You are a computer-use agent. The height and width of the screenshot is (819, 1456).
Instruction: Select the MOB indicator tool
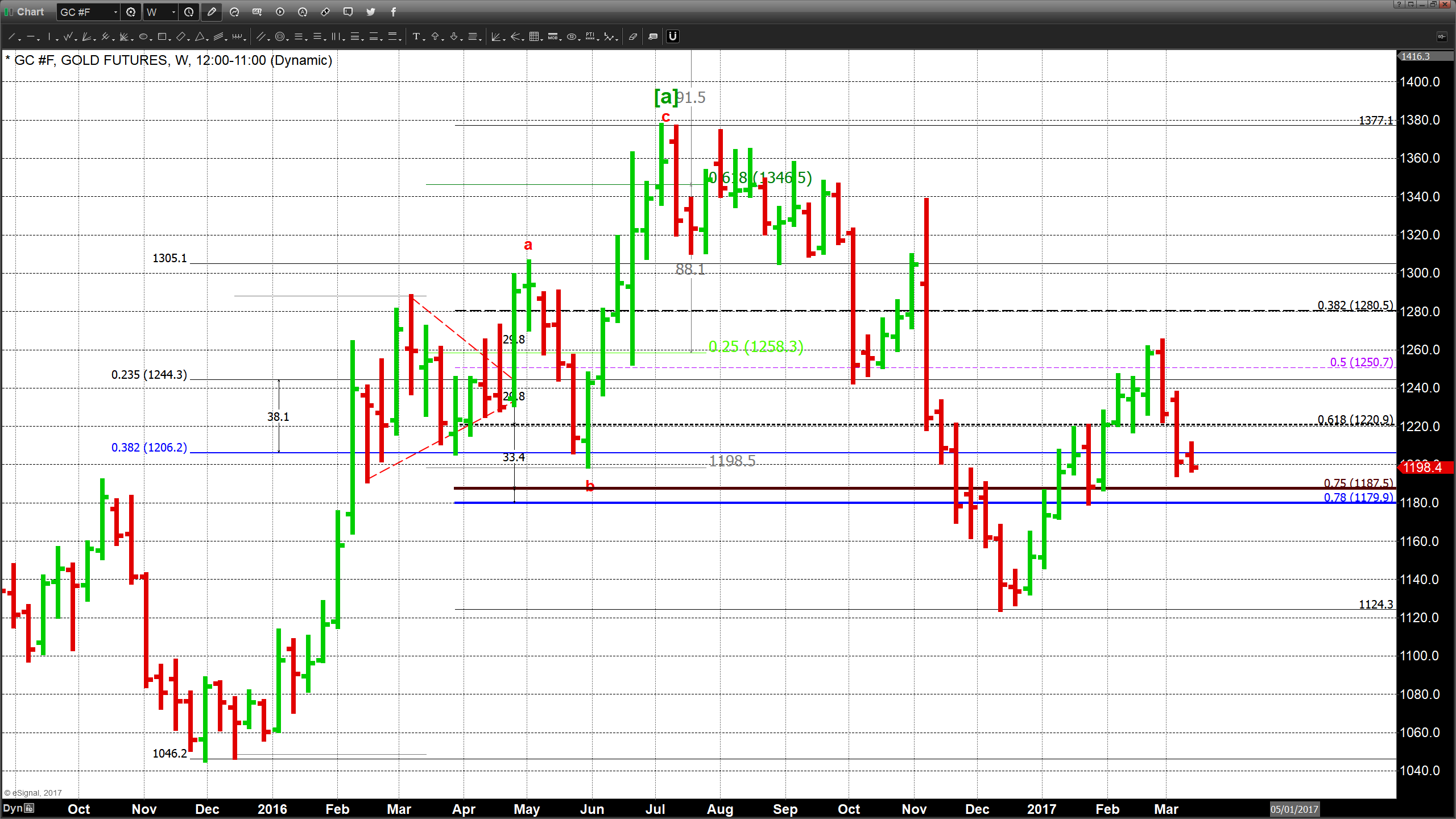[553, 37]
